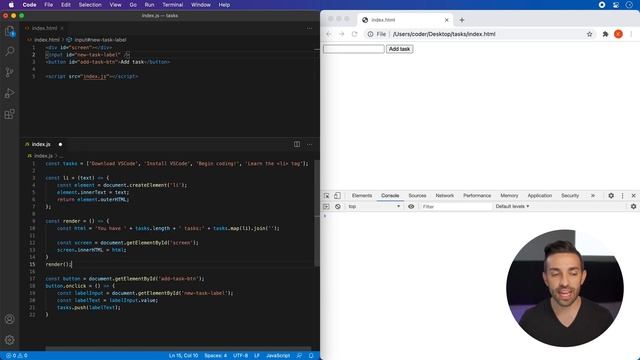Switch to the Memory tab in DevTools
640x360 pixels.
click(x=509, y=196)
